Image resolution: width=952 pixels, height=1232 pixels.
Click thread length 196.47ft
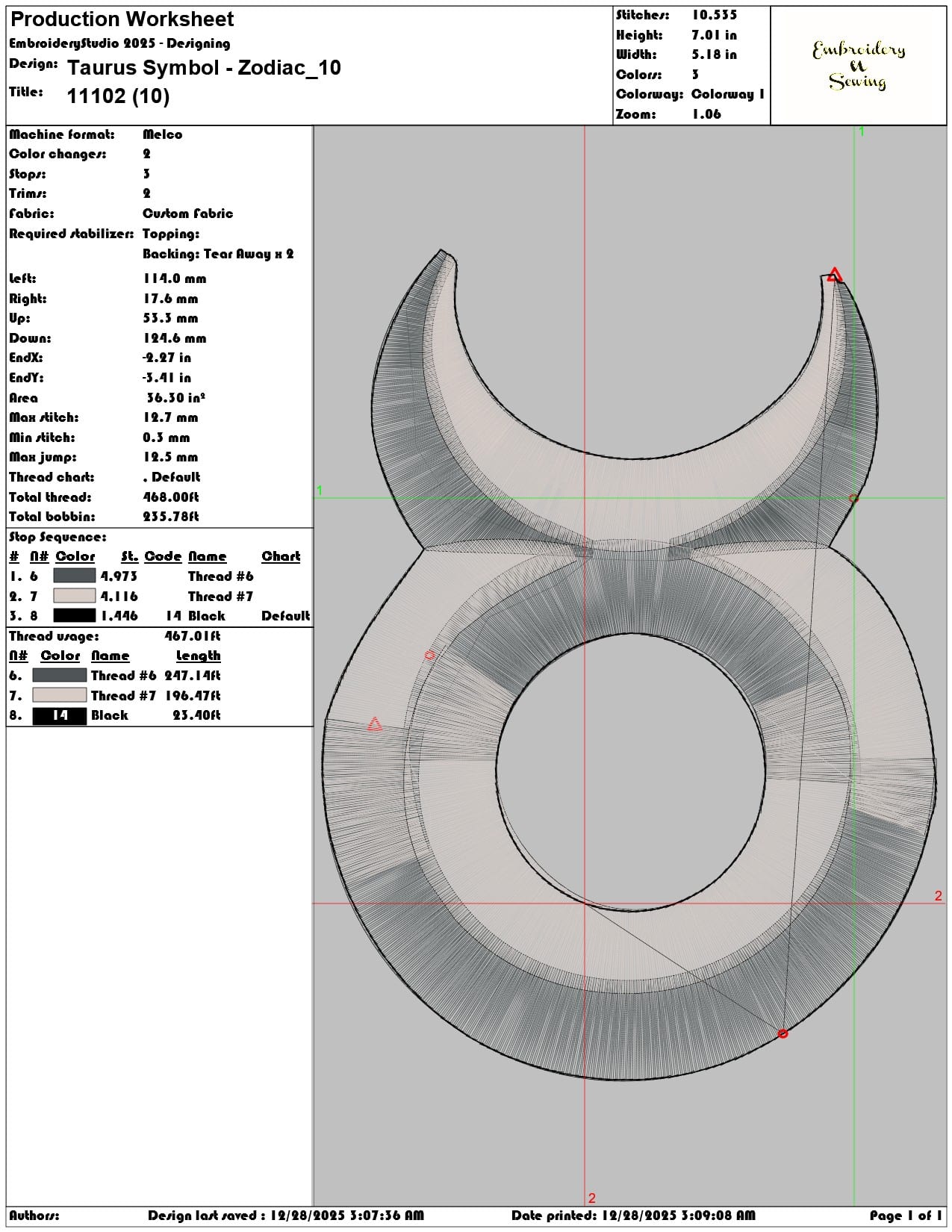pos(193,696)
